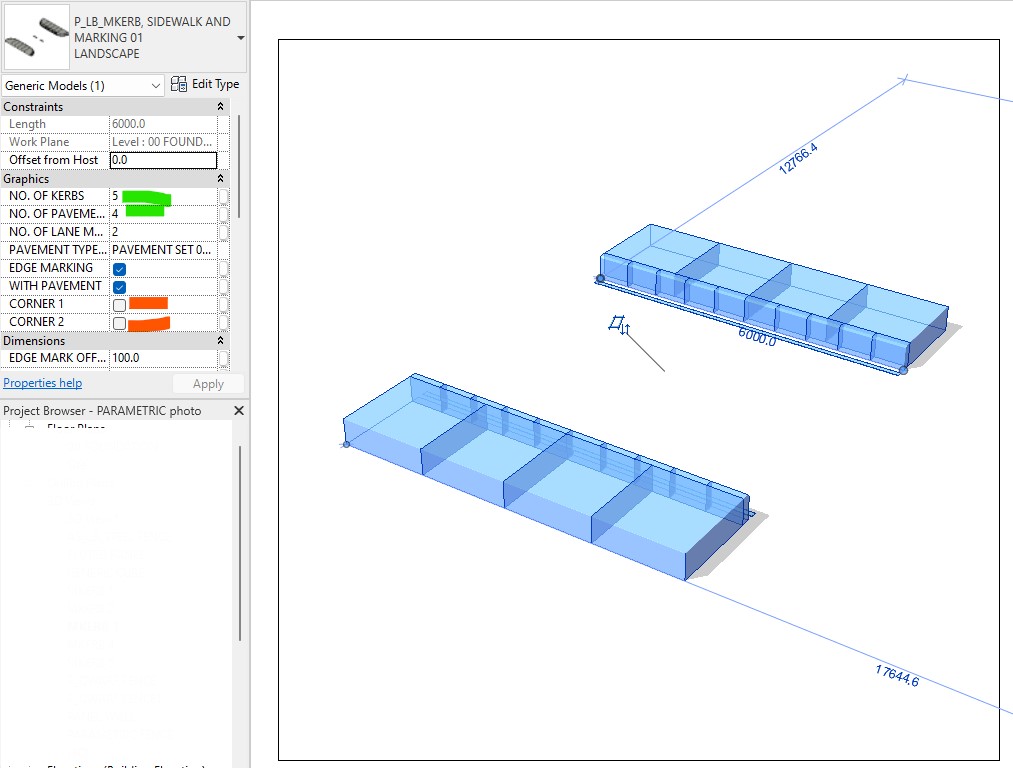Image resolution: width=1013 pixels, height=768 pixels.
Task: Collapse the Dimensions section
Action: point(220,340)
